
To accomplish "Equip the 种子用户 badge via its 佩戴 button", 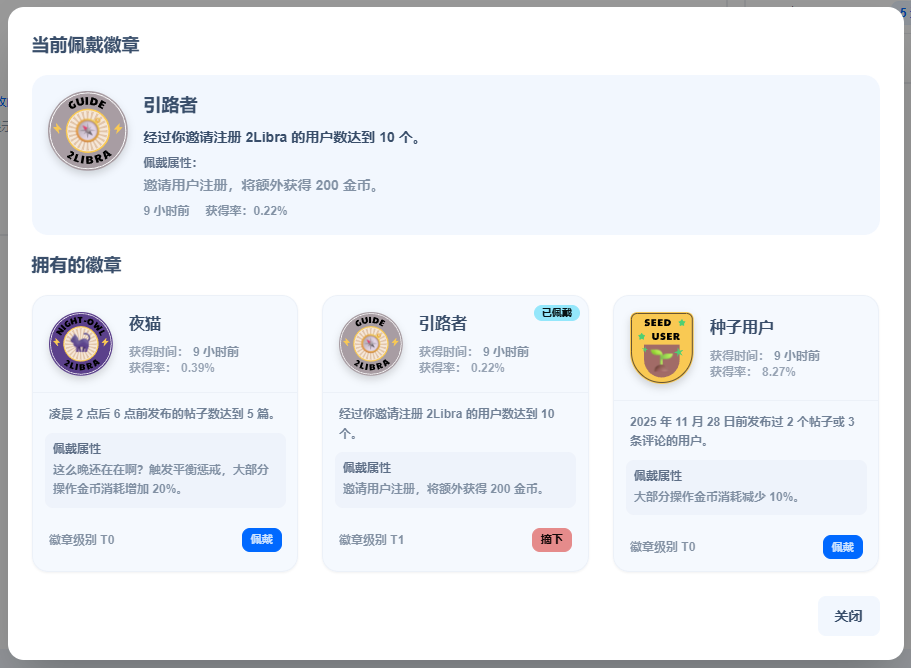I will pos(842,547).
